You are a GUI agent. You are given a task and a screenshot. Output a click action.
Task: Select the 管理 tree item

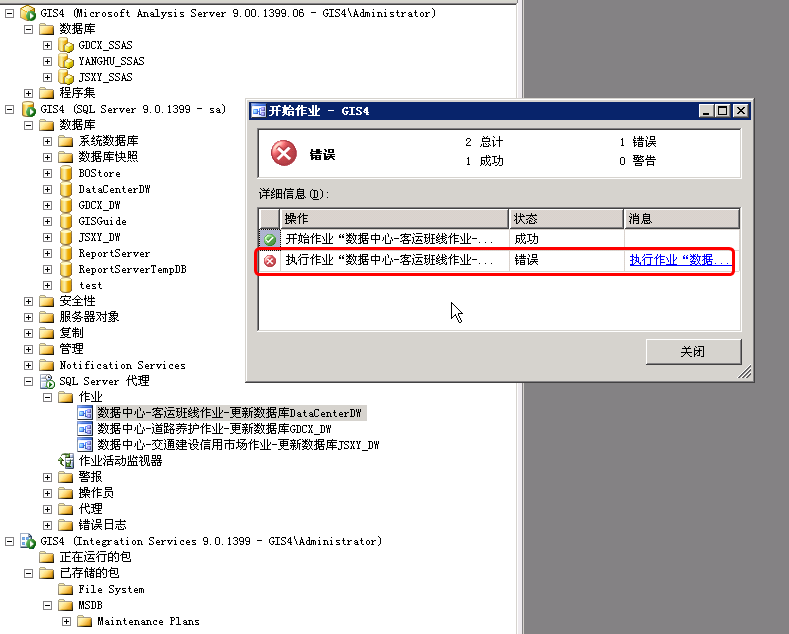pos(71,349)
